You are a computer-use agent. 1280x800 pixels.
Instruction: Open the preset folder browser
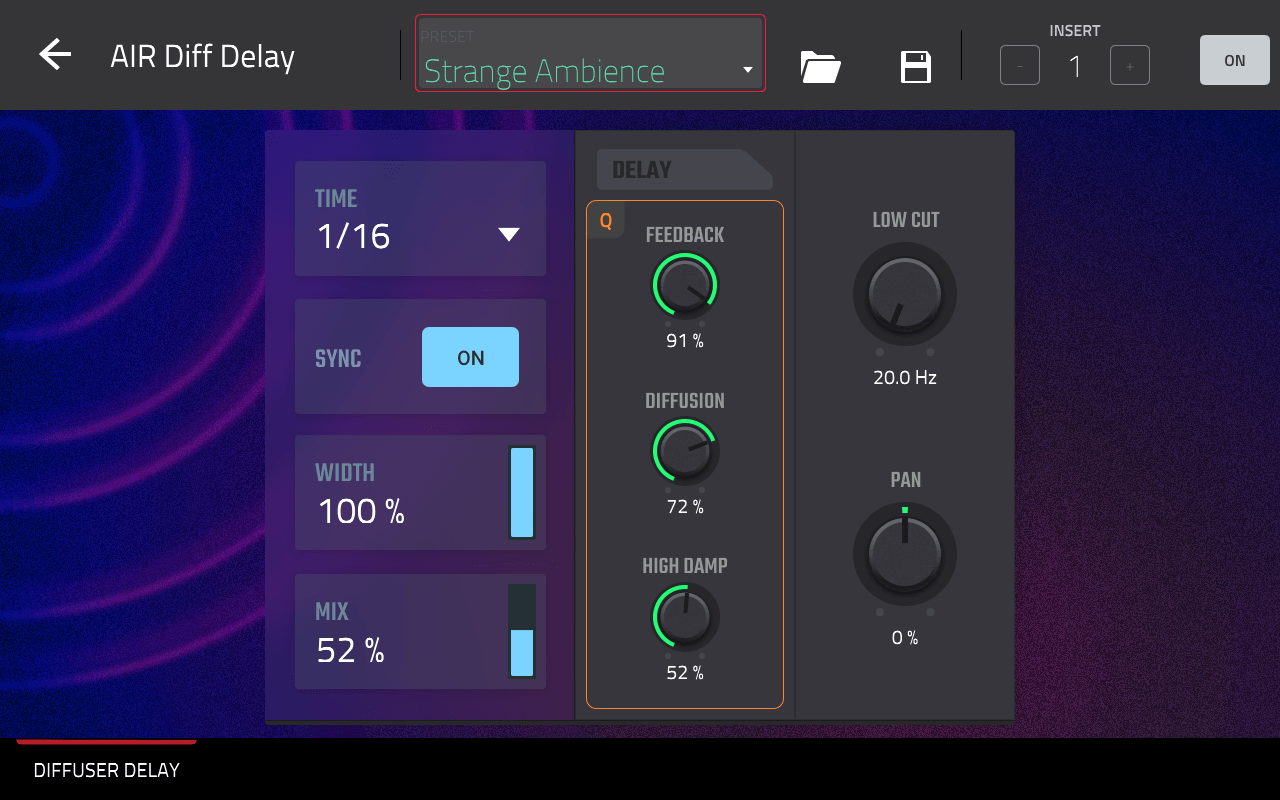(820, 67)
